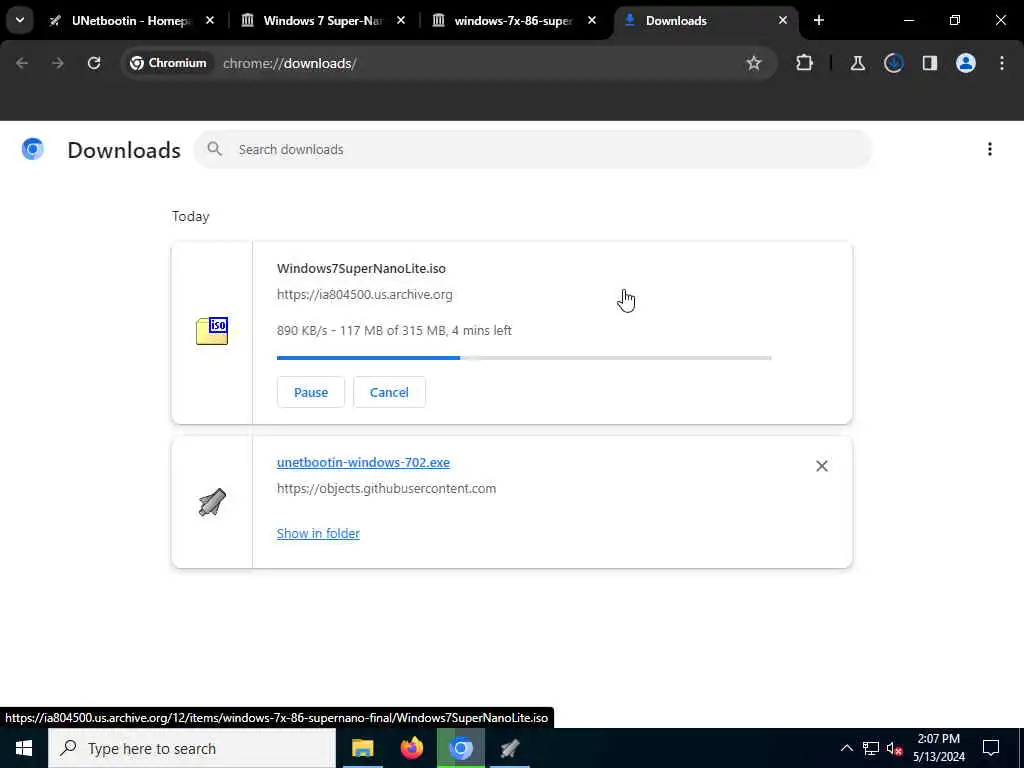This screenshot has height=768, width=1024.
Task: Click the Chromium logo on Downloads page
Action: pyautogui.click(x=33, y=150)
